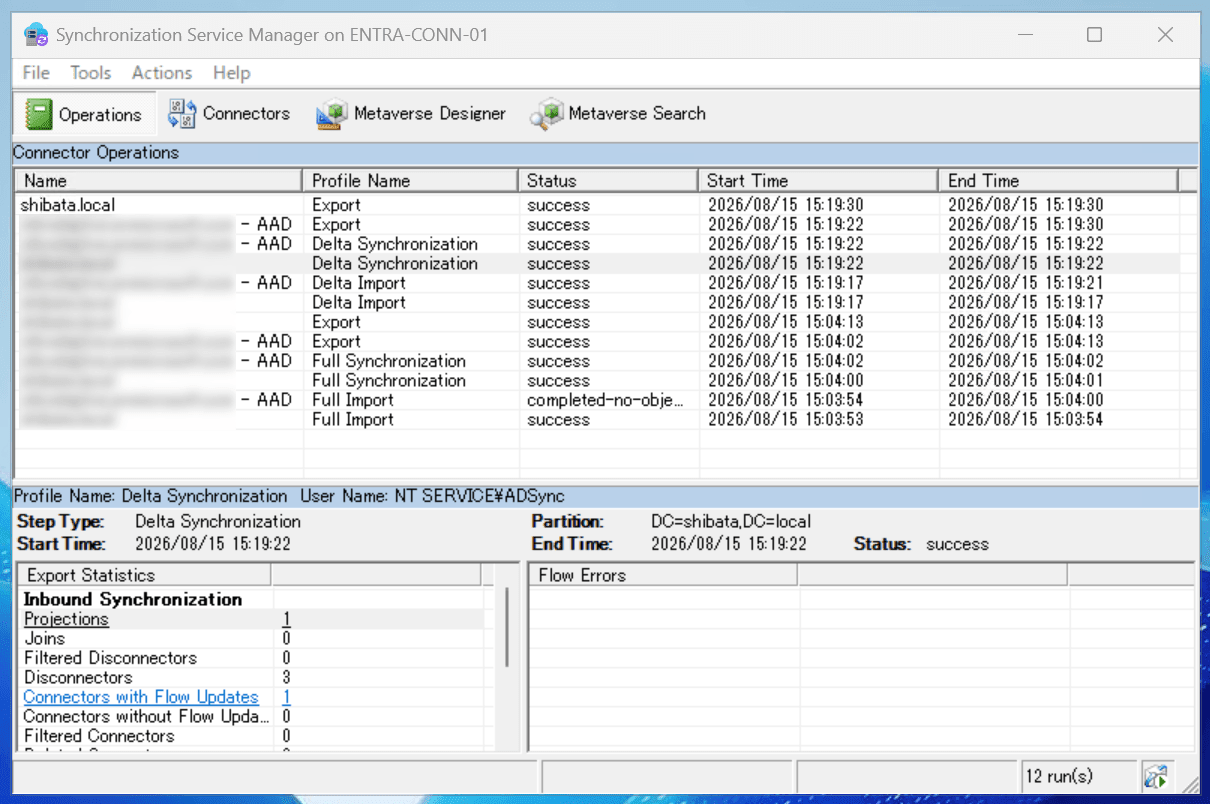Maximize the Synchronization Service Manager window
Image resolution: width=1210 pixels, height=804 pixels.
(x=1094, y=35)
